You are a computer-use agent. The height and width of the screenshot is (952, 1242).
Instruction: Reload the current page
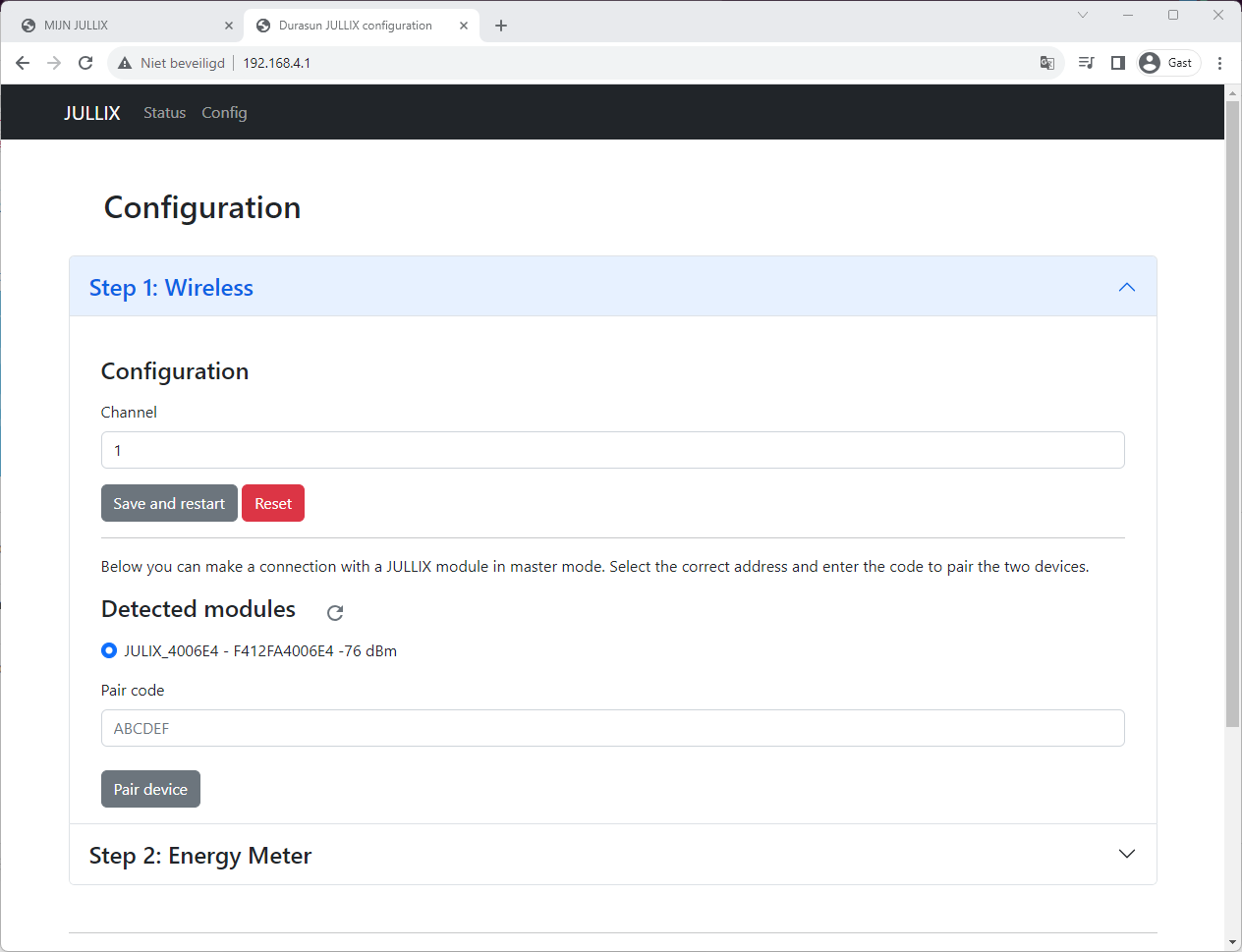[85, 63]
